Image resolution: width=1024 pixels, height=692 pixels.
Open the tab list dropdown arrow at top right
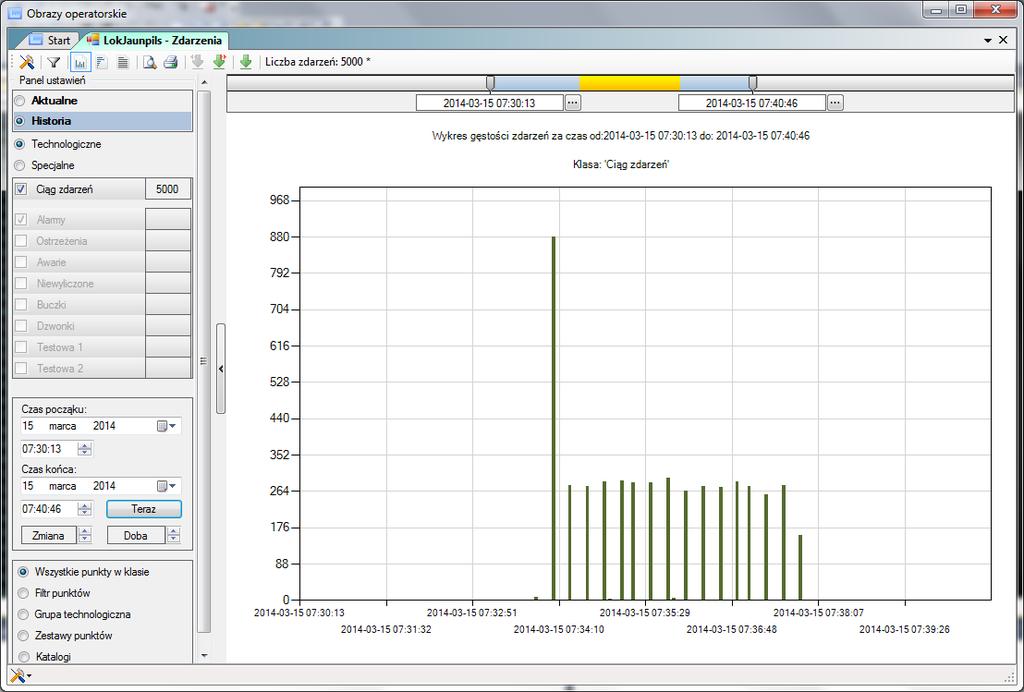click(987, 40)
